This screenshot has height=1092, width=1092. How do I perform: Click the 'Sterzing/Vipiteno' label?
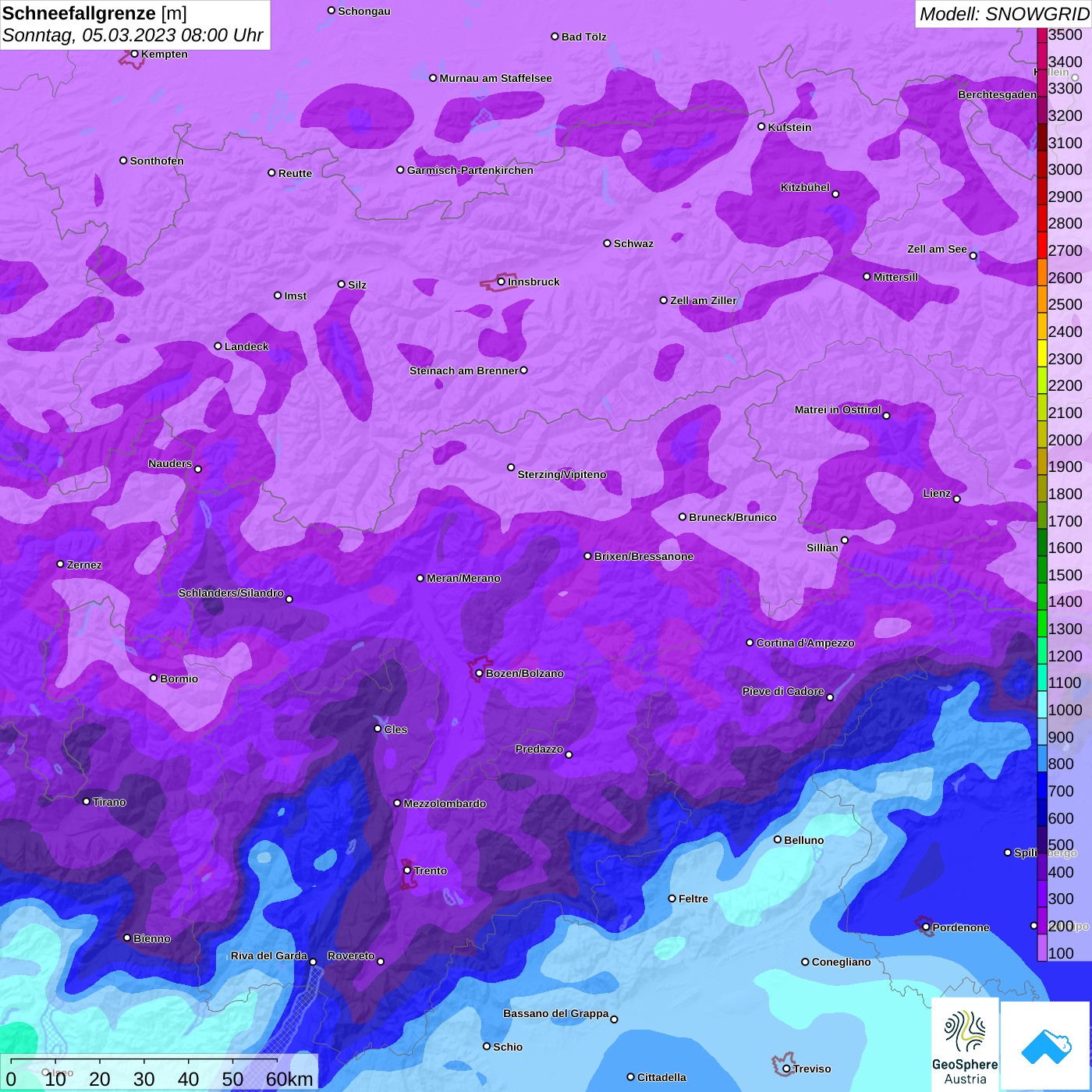pos(562,474)
